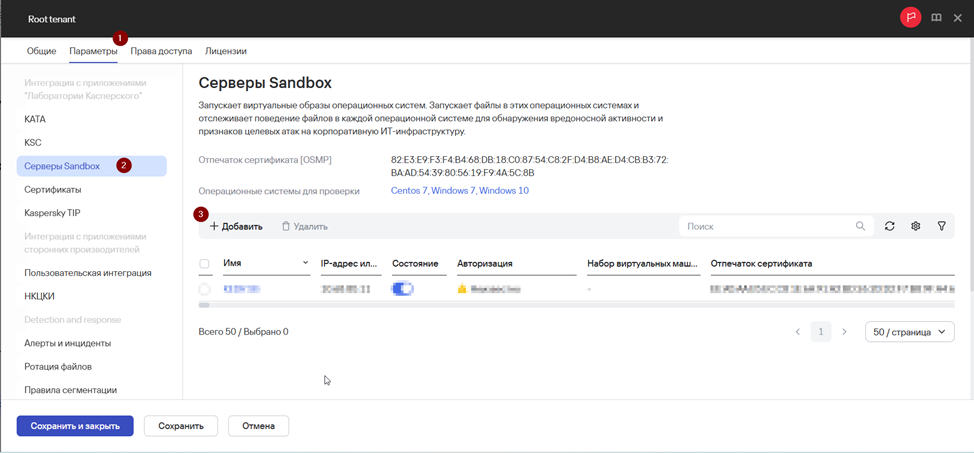Open the Права доступа tab
Screen dimensions: 974x453
(x=161, y=51)
